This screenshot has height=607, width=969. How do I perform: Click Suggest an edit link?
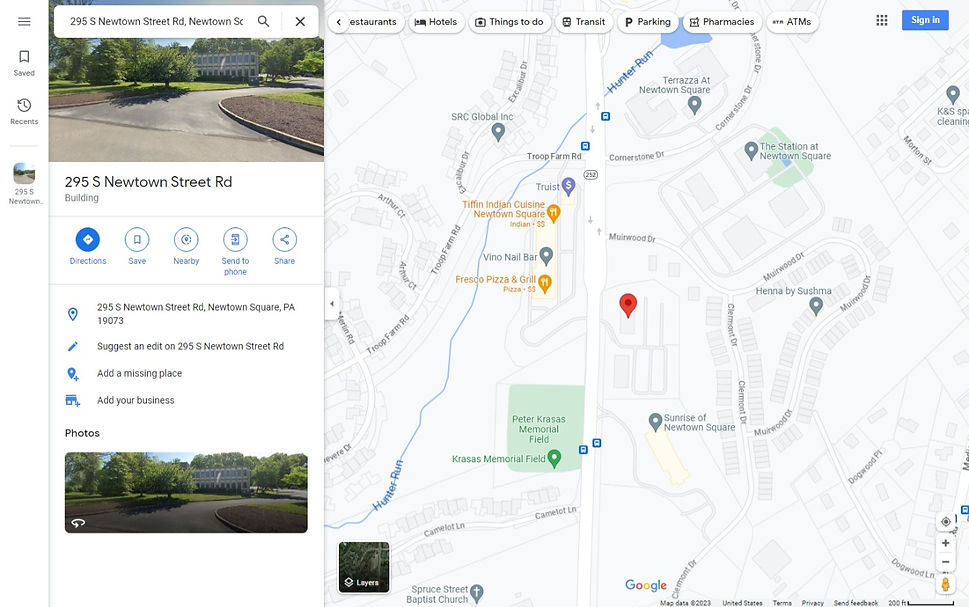[190, 346]
